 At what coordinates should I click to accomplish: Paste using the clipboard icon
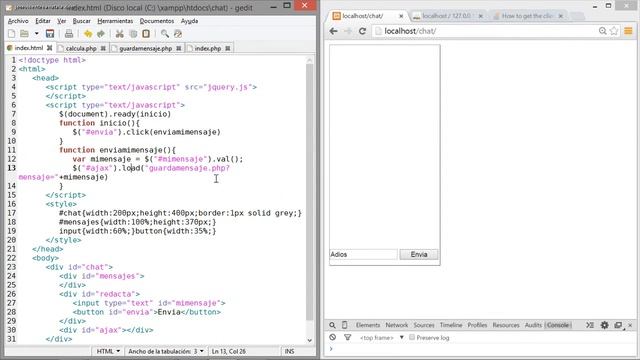tap(146, 34)
